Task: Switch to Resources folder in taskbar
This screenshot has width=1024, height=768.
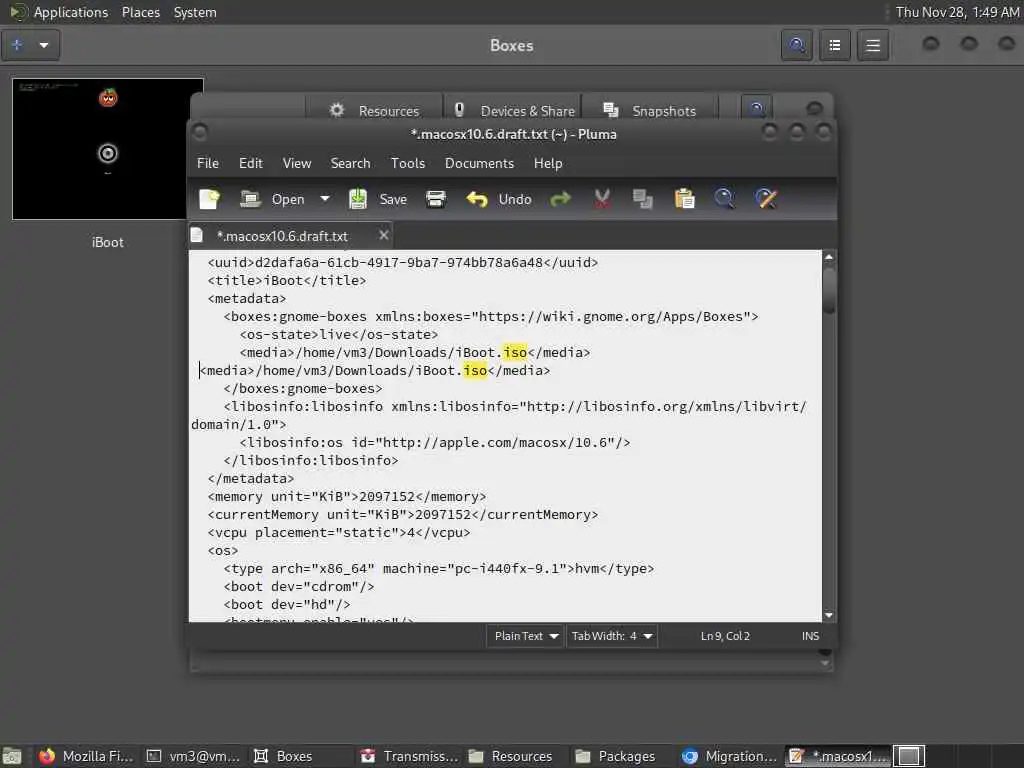Action: coord(511,756)
